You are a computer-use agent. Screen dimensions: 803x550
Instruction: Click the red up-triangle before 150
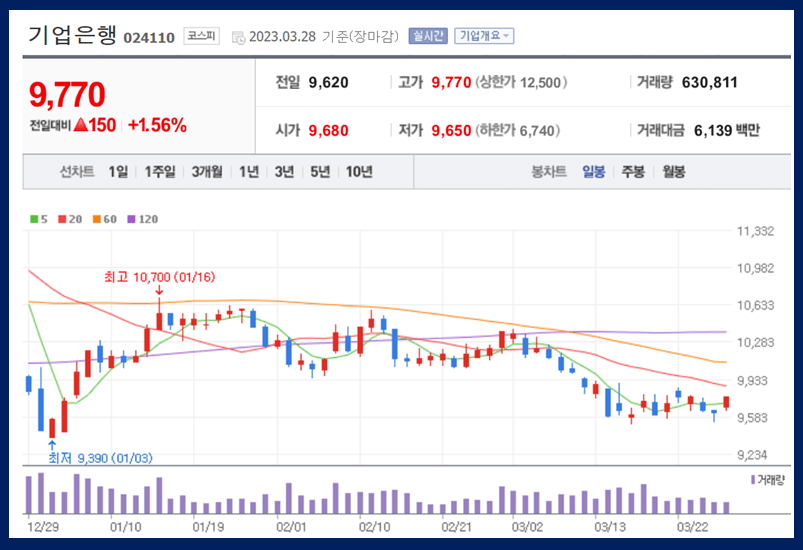point(80,124)
